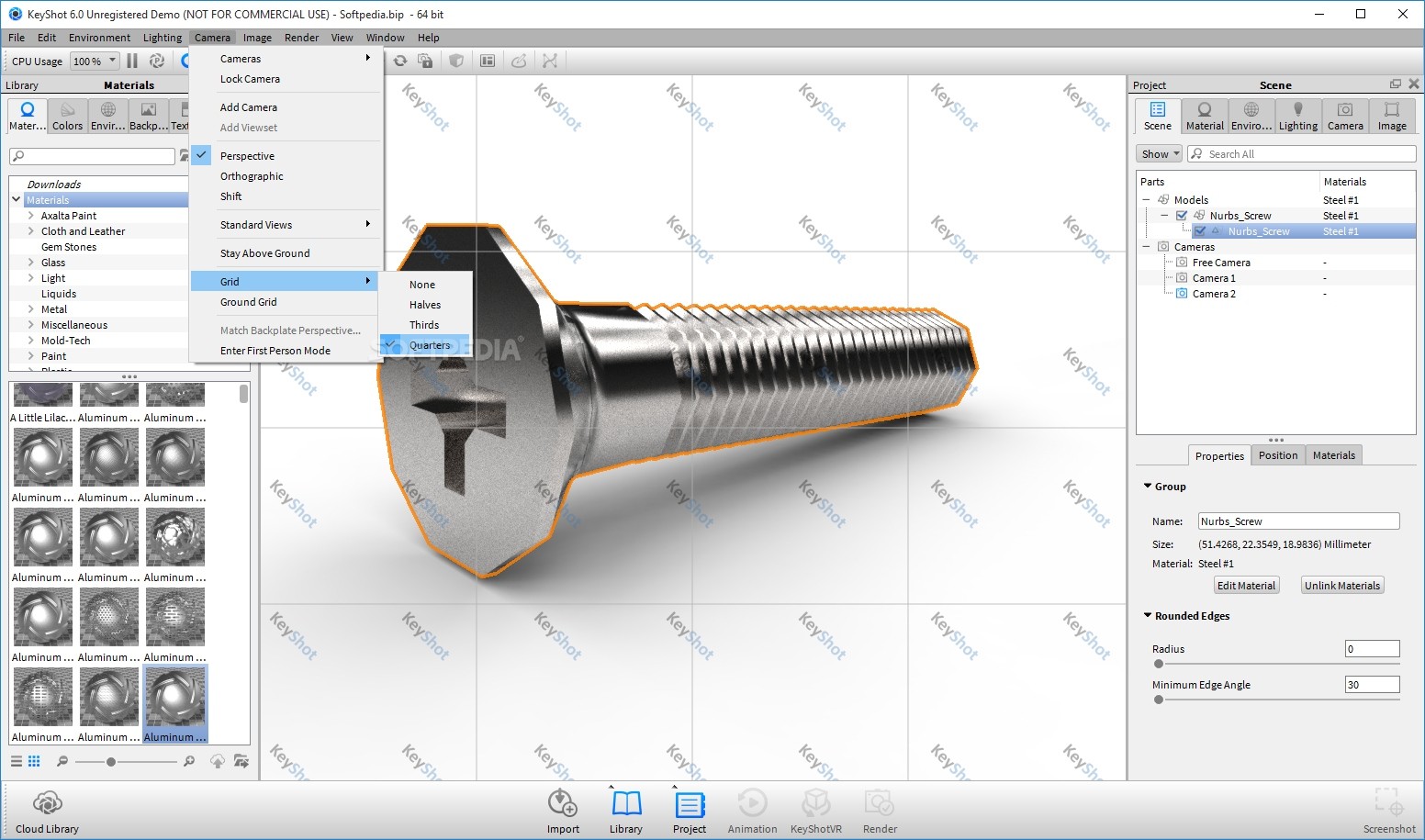Toggle checkbox of selected Nurbs_Screw child part

(x=1200, y=231)
